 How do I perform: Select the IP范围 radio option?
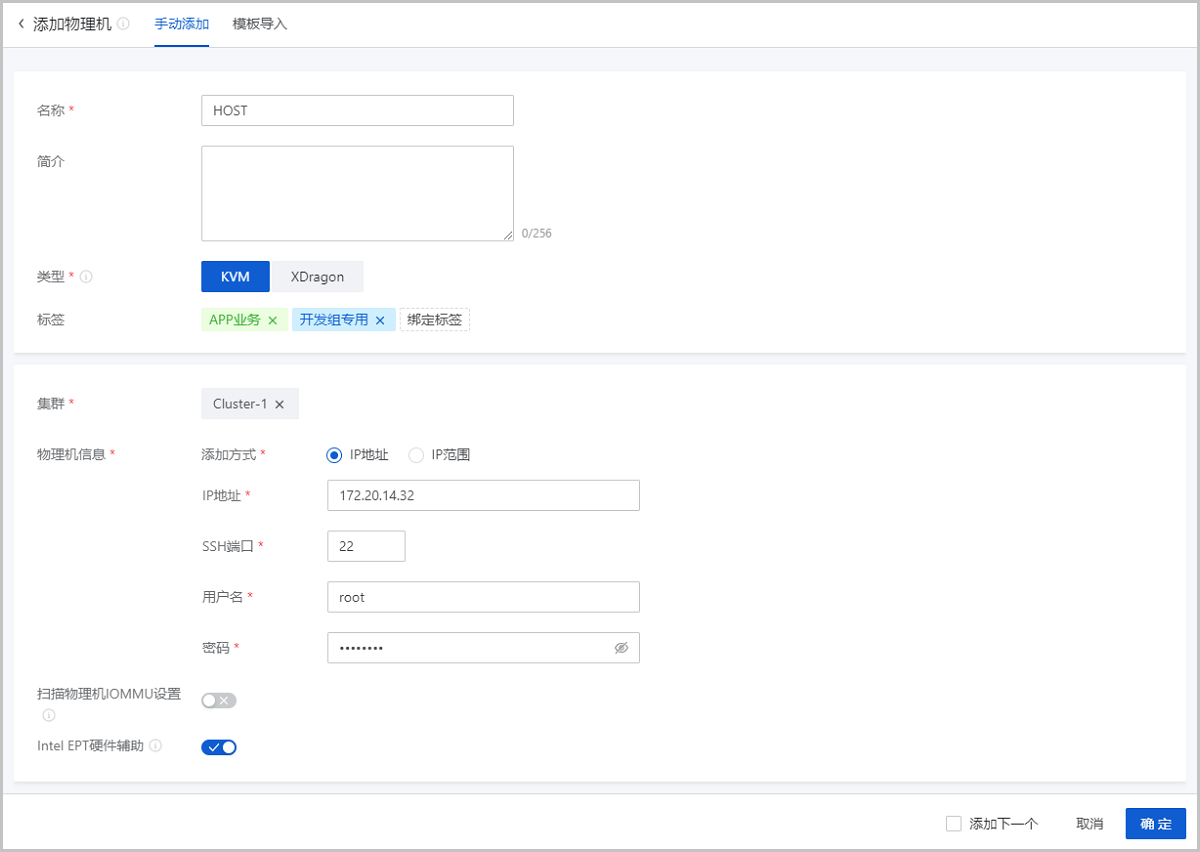pos(416,455)
